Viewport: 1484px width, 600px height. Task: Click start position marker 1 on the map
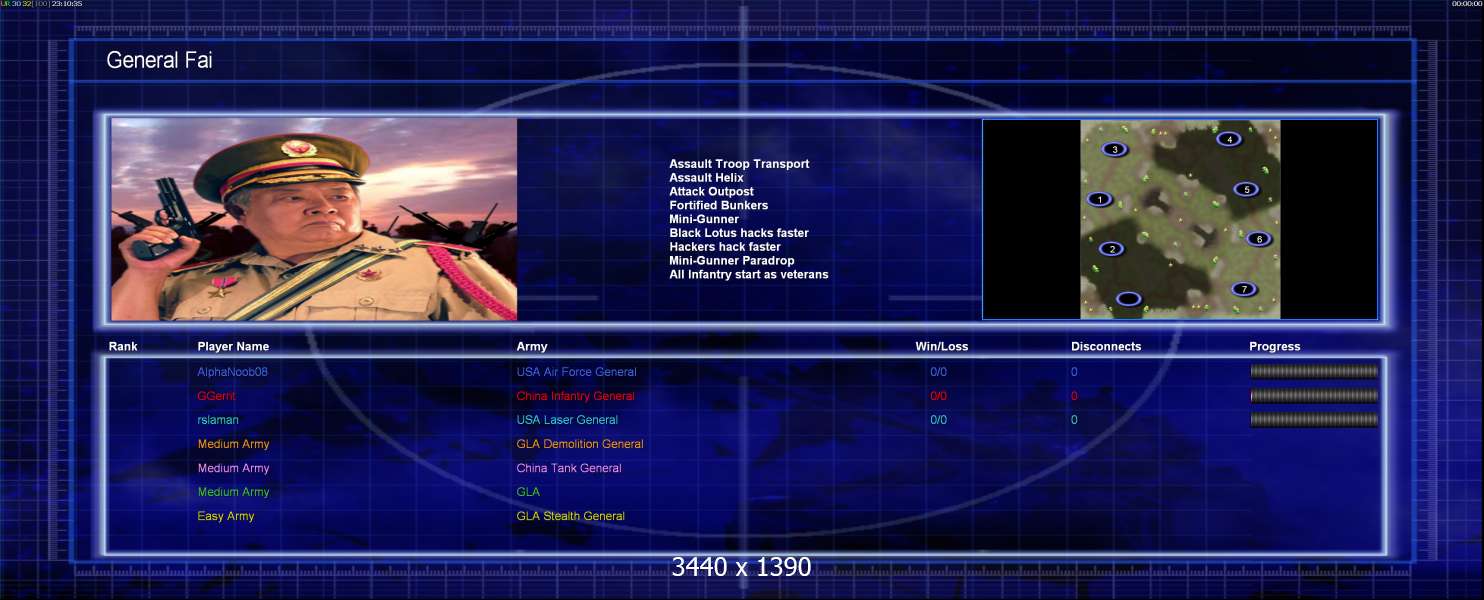1099,199
